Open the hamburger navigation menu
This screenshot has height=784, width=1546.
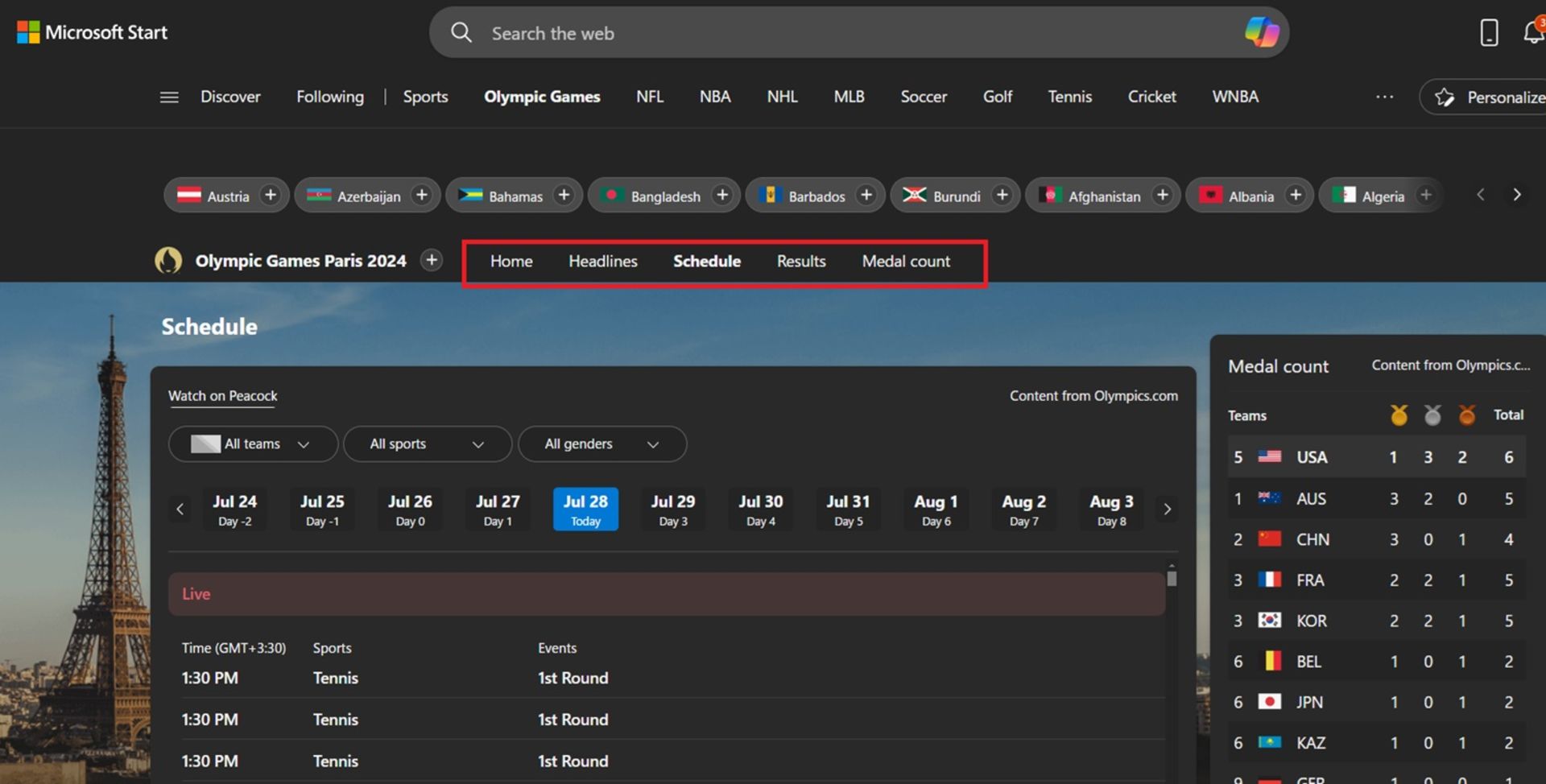(x=169, y=97)
